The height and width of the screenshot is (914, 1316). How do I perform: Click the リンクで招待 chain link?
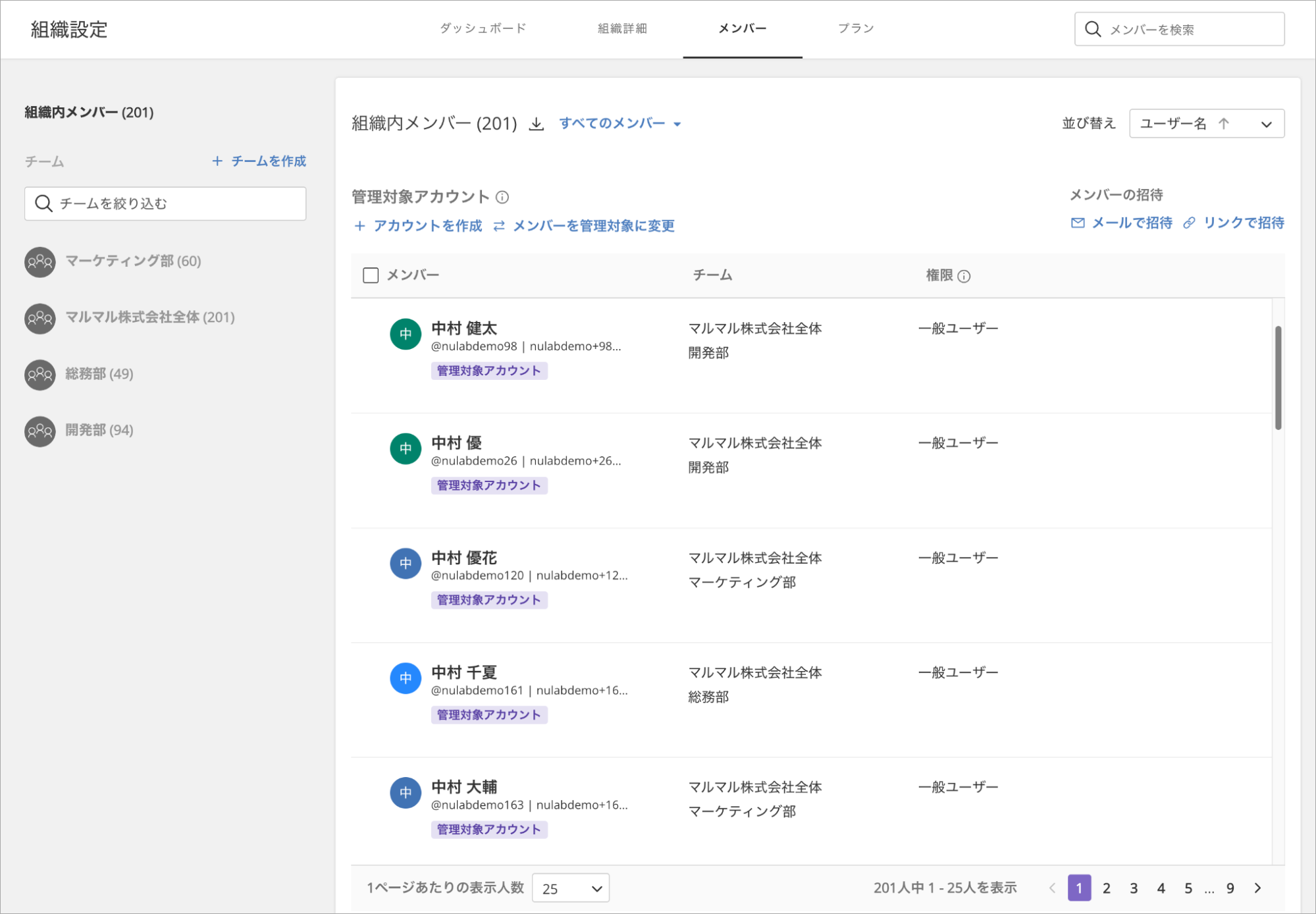coord(1234,223)
